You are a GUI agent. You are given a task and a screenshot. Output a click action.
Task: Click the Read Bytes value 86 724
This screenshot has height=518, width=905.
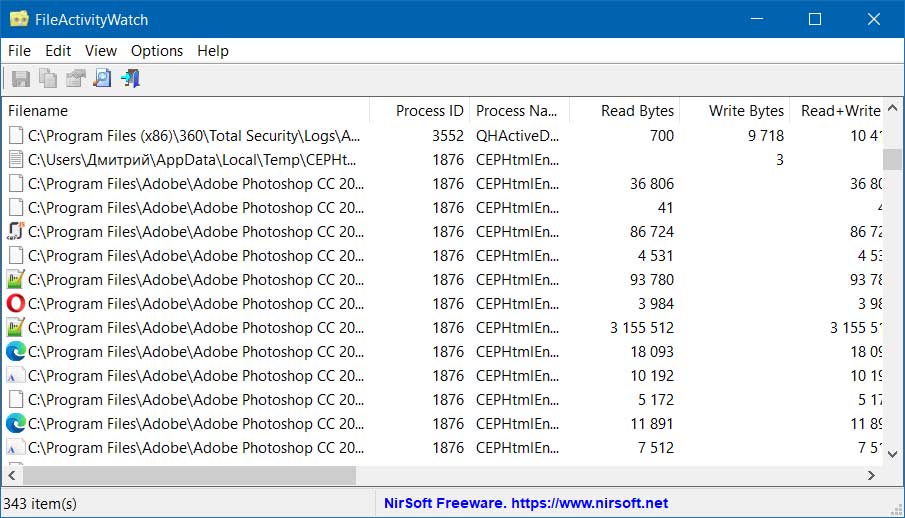(652, 232)
